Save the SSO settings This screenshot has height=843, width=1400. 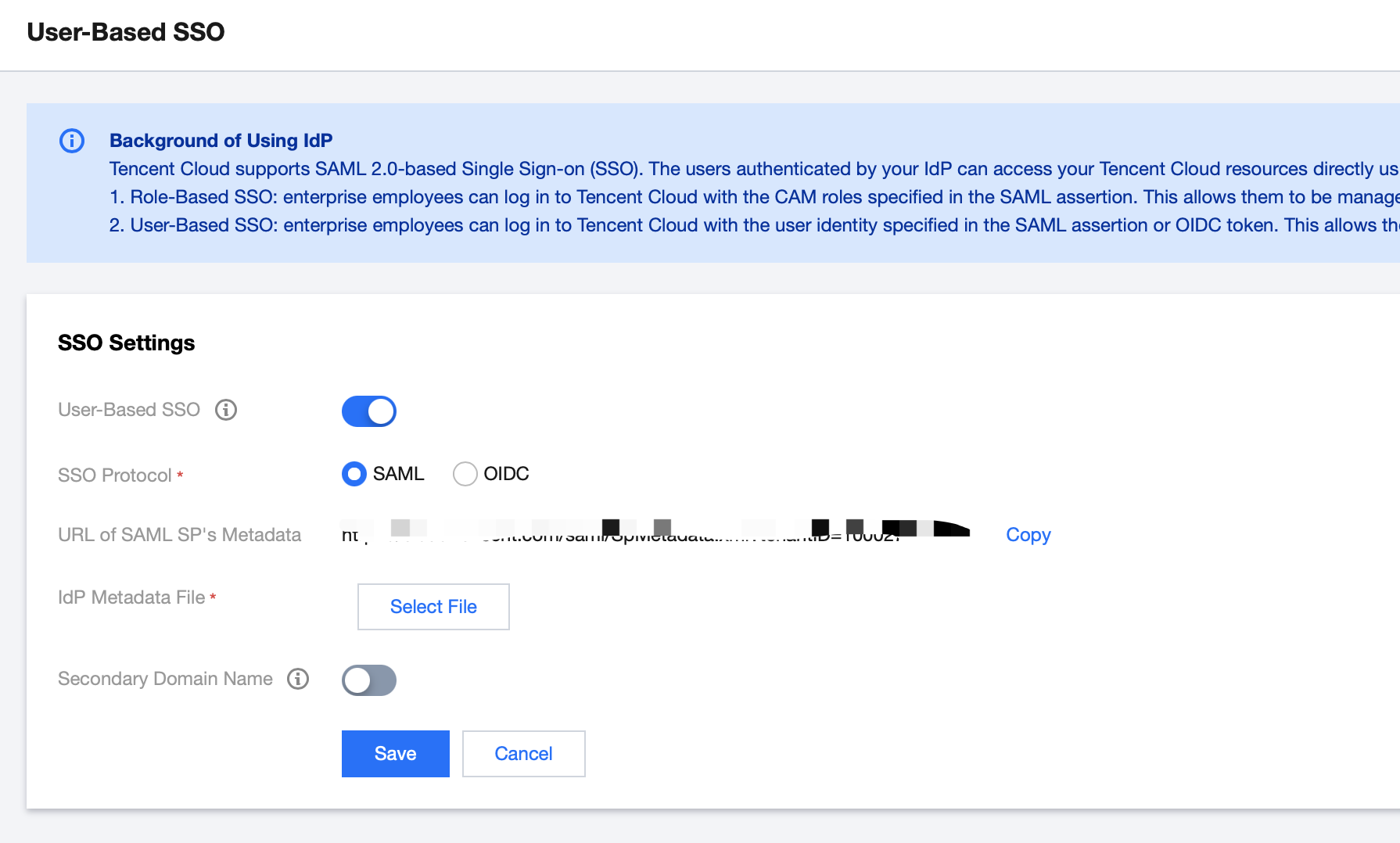(x=395, y=754)
